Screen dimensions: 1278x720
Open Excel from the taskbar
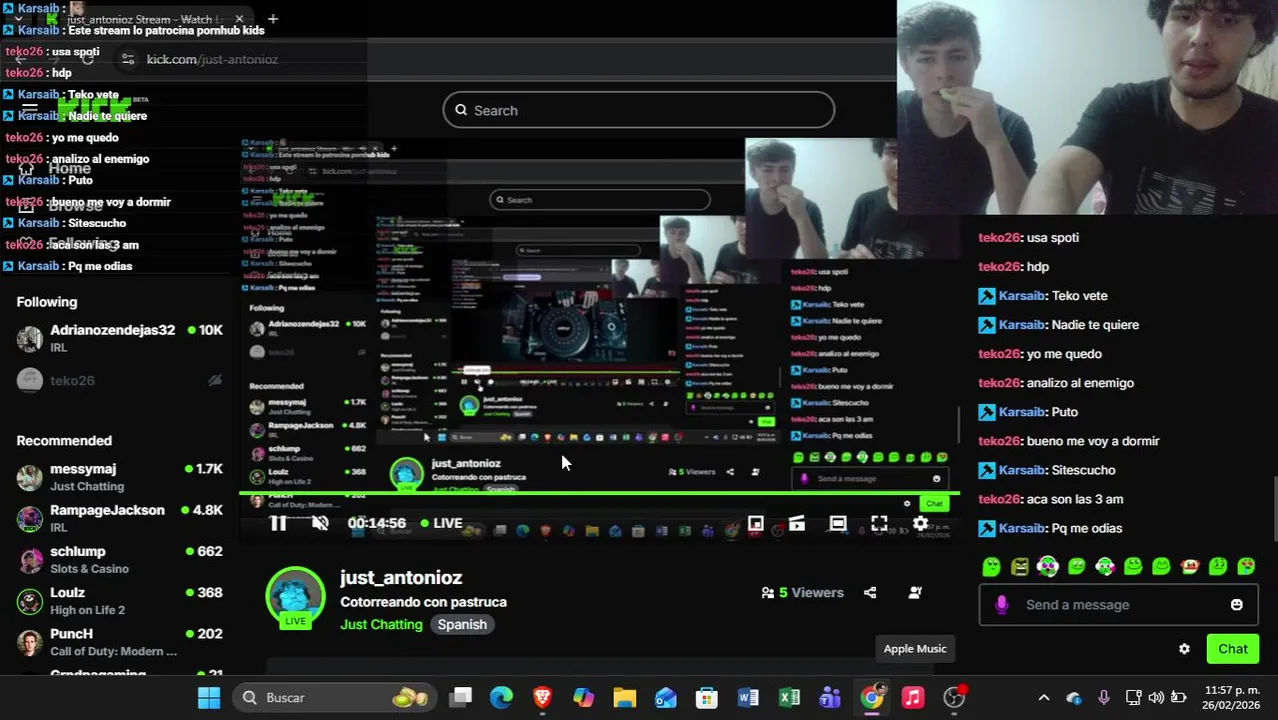(x=789, y=698)
